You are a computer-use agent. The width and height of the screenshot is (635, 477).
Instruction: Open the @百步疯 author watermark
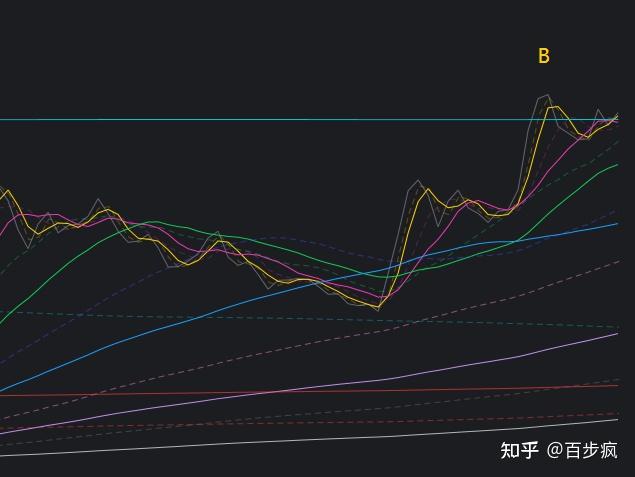point(582,450)
